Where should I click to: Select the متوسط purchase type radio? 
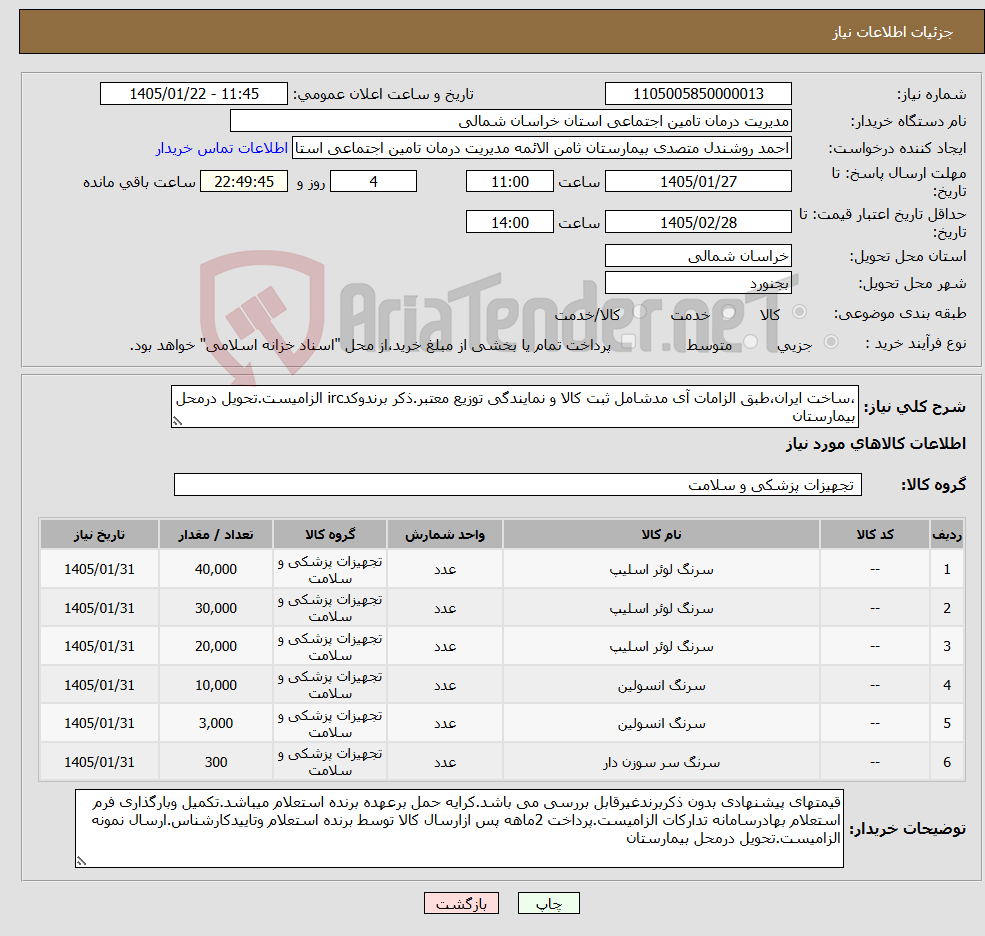[x=751, y=341]
